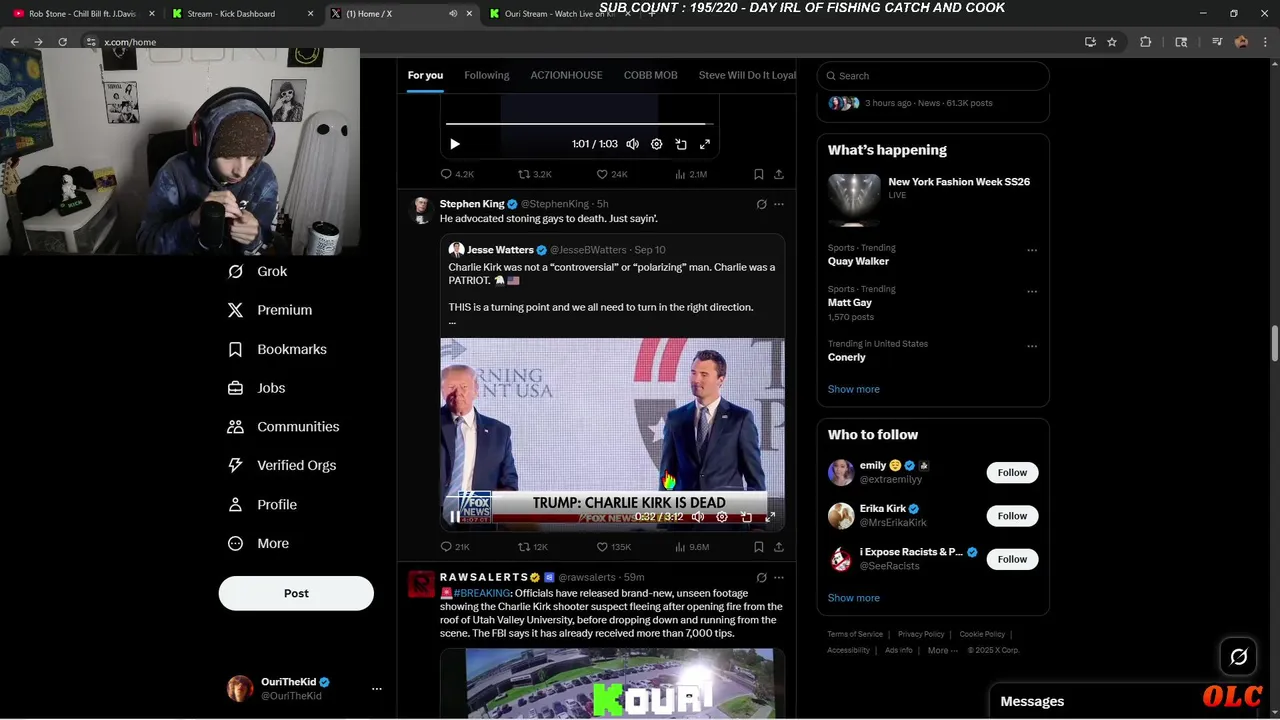Switch to the AC7IONHOUSE tab
Image resolution: width=1280 pixels, height=720 pixels.
pos(566,75)
